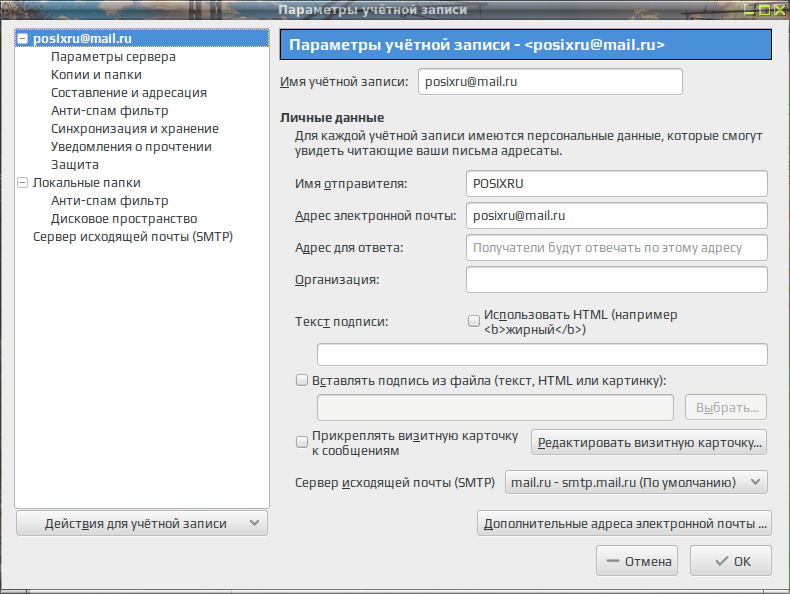Click the Отмена button

(x=637, y=561)
